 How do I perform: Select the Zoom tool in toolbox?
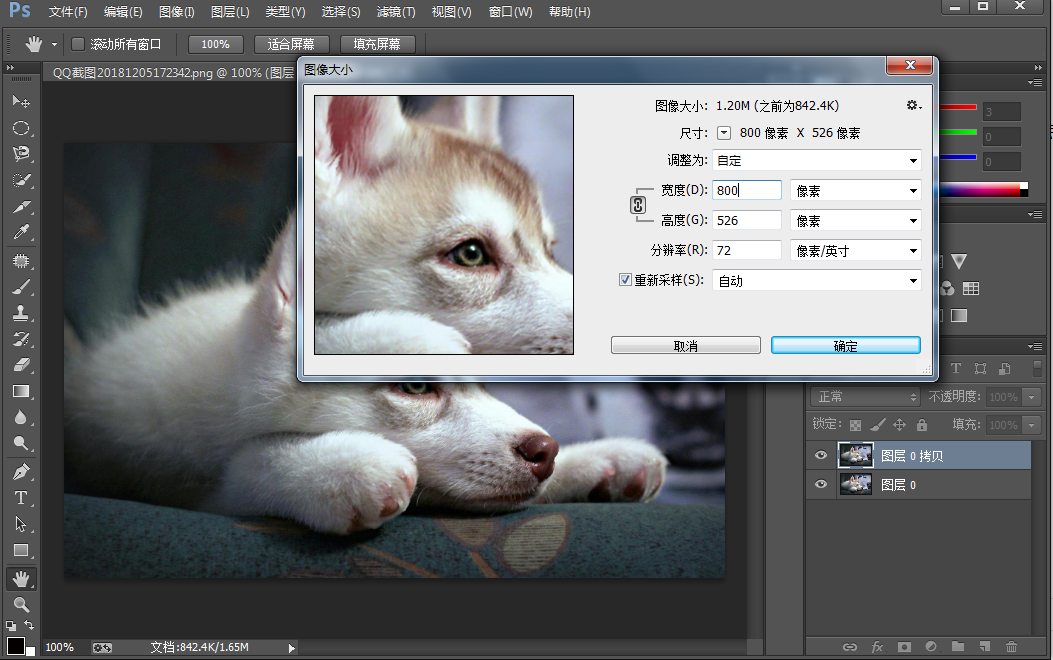pos(21,604)
